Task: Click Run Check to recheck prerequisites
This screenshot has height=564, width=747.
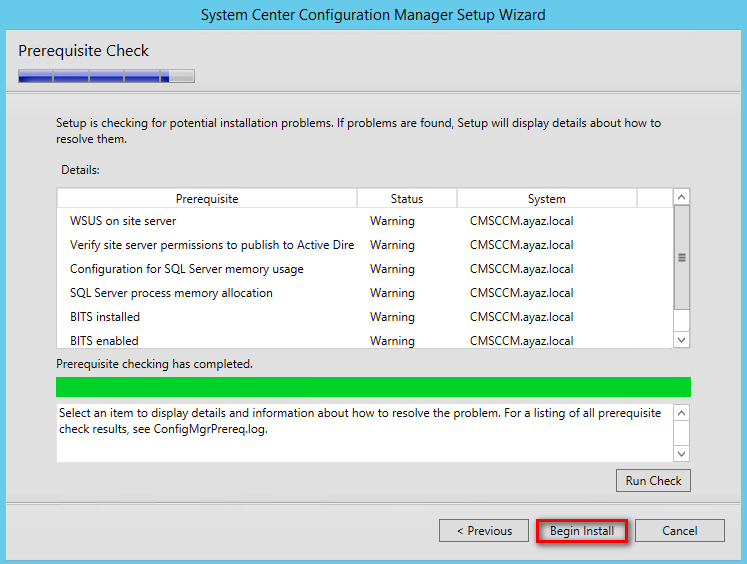Action: pos(653,481)
